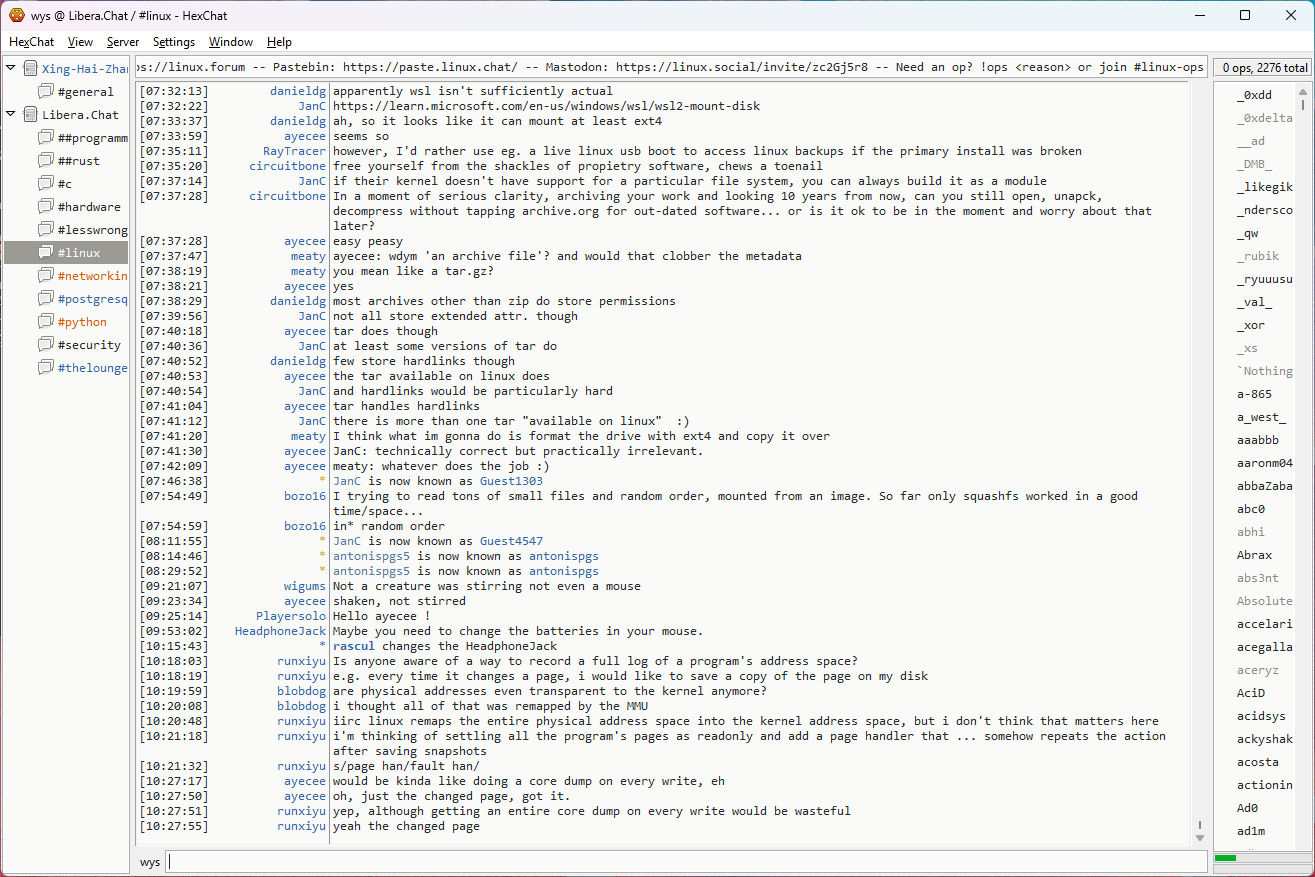Click the Libera.Chat server icon
Viewport: 1315px width, 877px height.
(30, 115)
